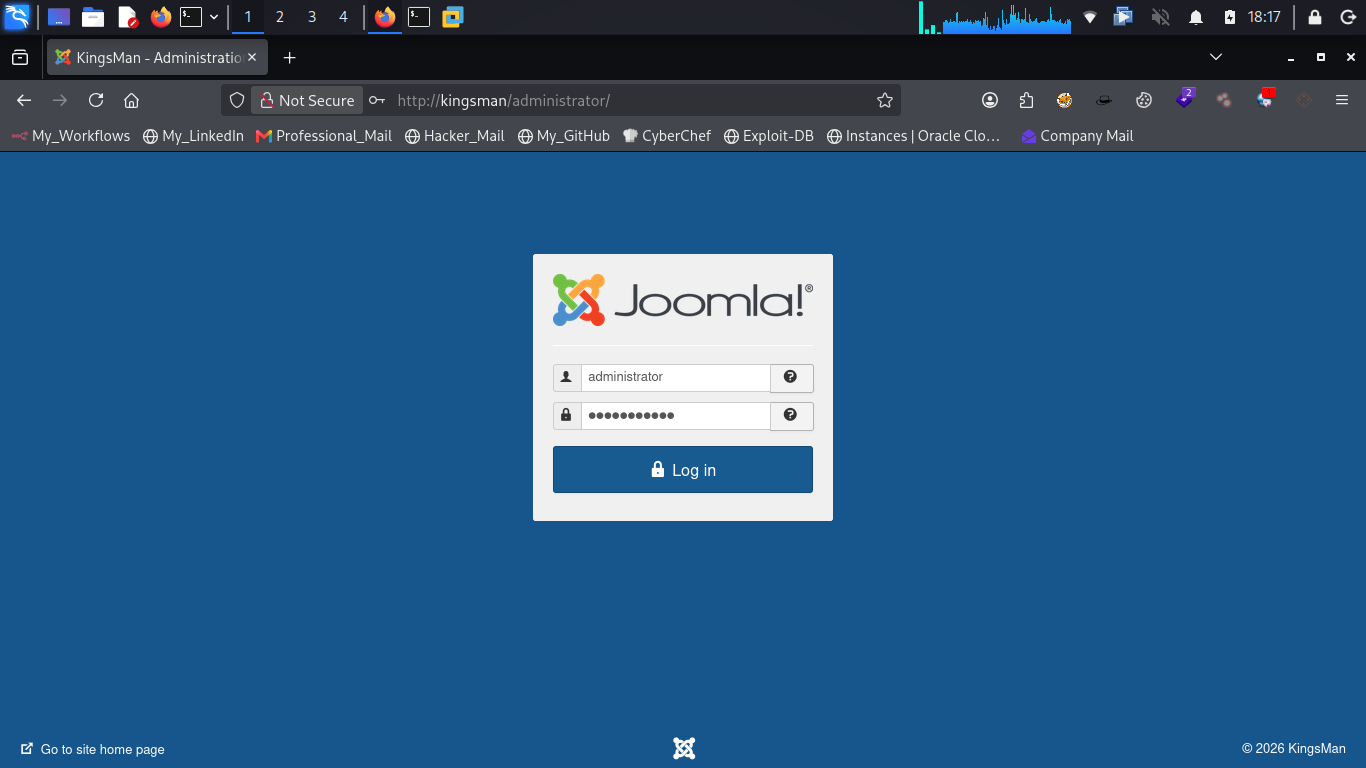The height and width of the screenshot is (768, 1366).
Task: Open the tracking protection shield
Action: pos(237,100)
